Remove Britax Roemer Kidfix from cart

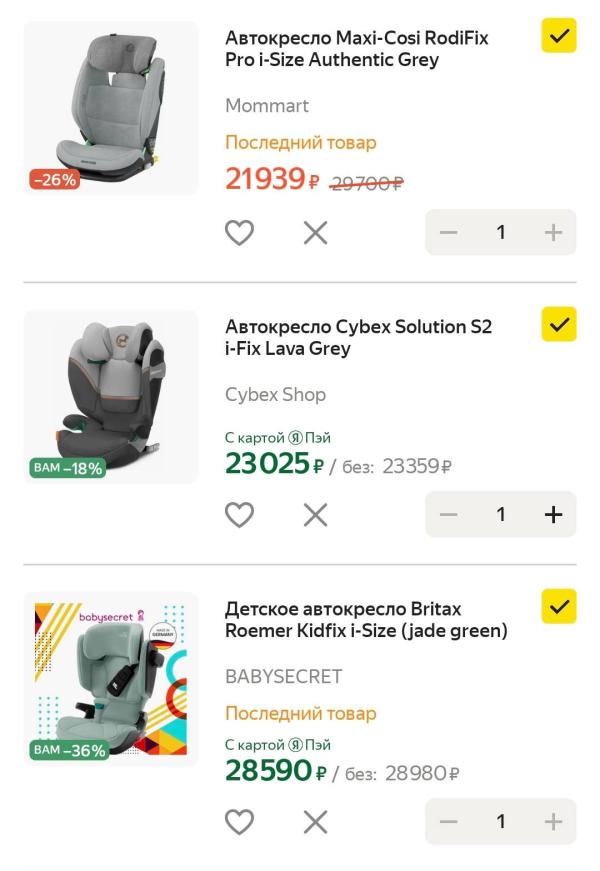(315, 822)
